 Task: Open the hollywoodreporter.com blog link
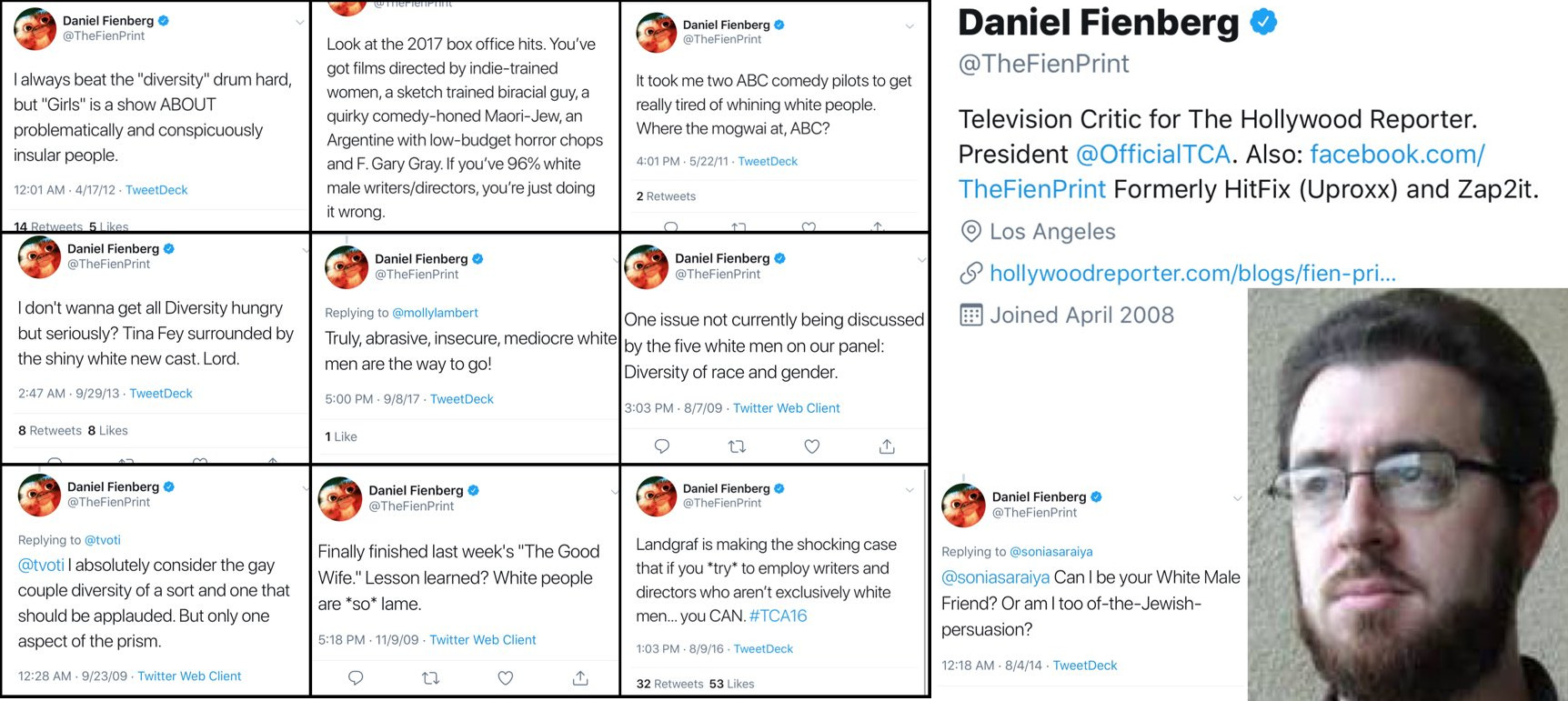1192,273
